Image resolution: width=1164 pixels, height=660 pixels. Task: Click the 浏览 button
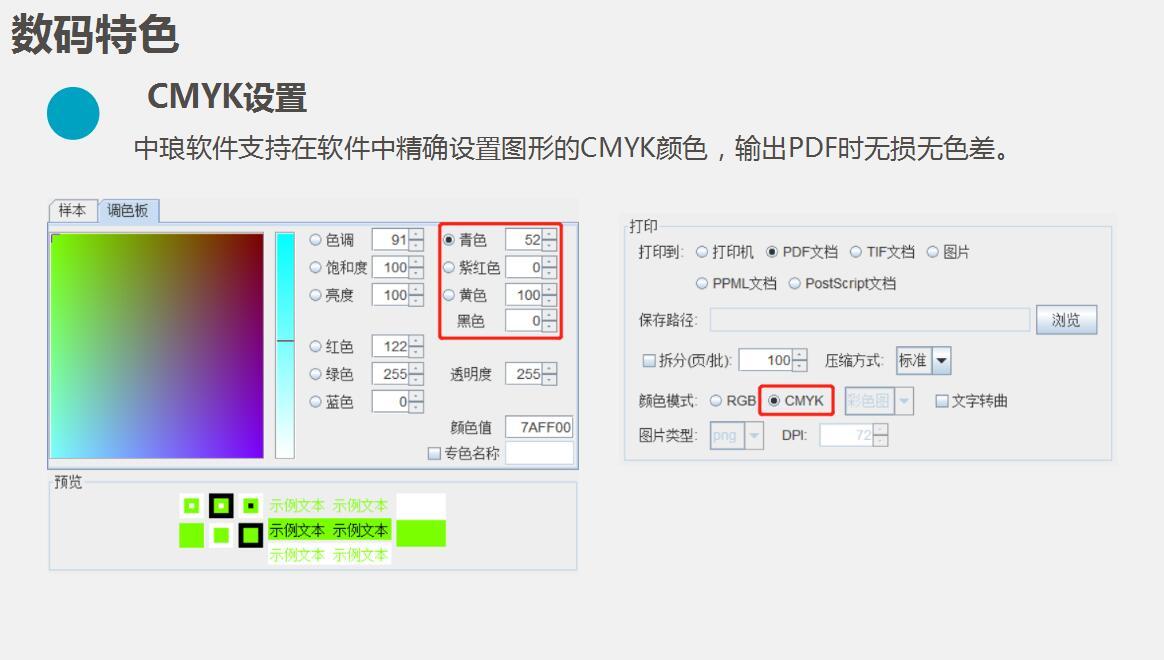coord(1066,320)
